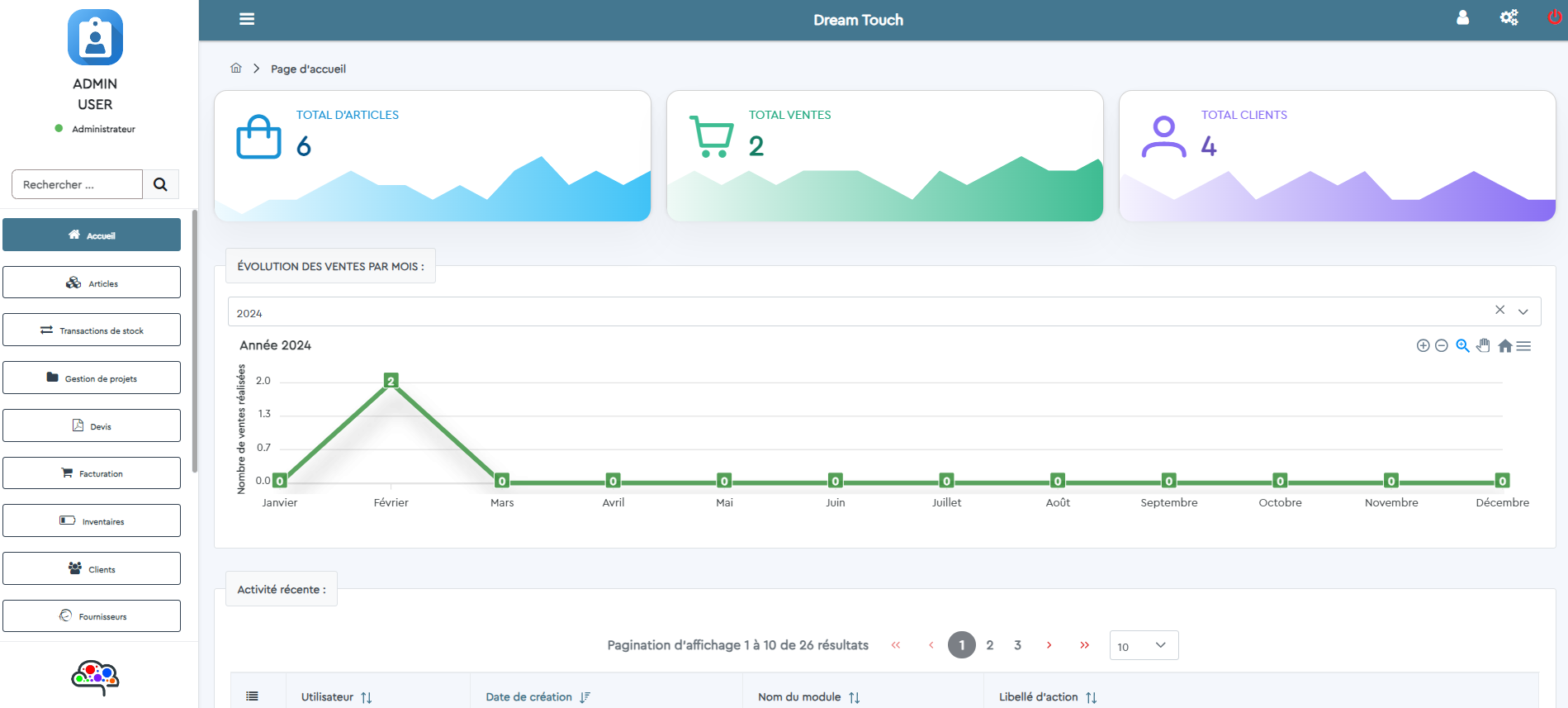Click the table list header icon

coord(252,696)
